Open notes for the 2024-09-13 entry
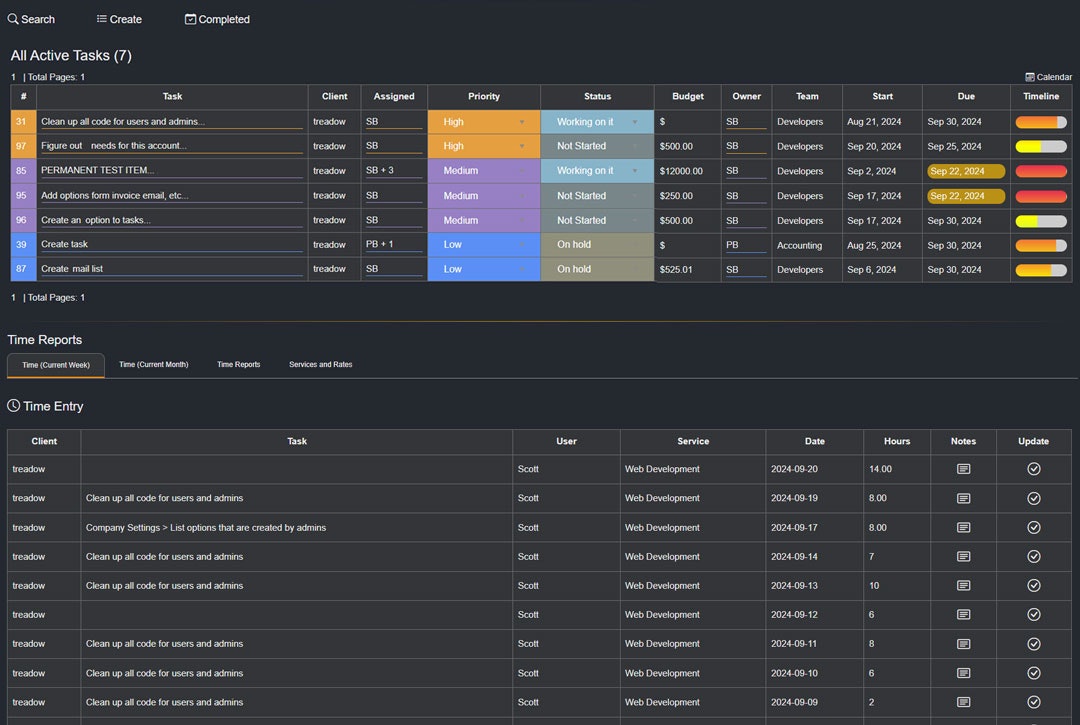 tap(964, 585)
